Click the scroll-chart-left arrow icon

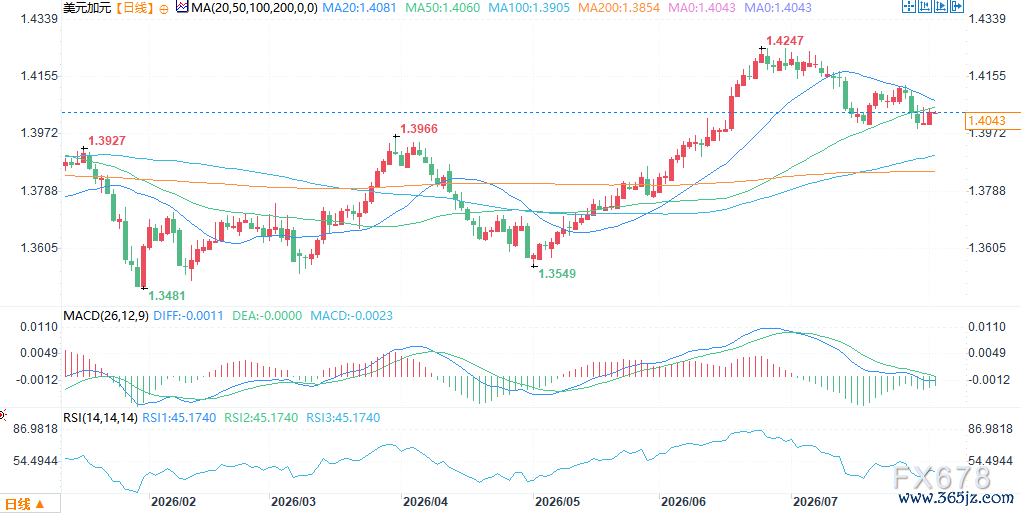925,6
